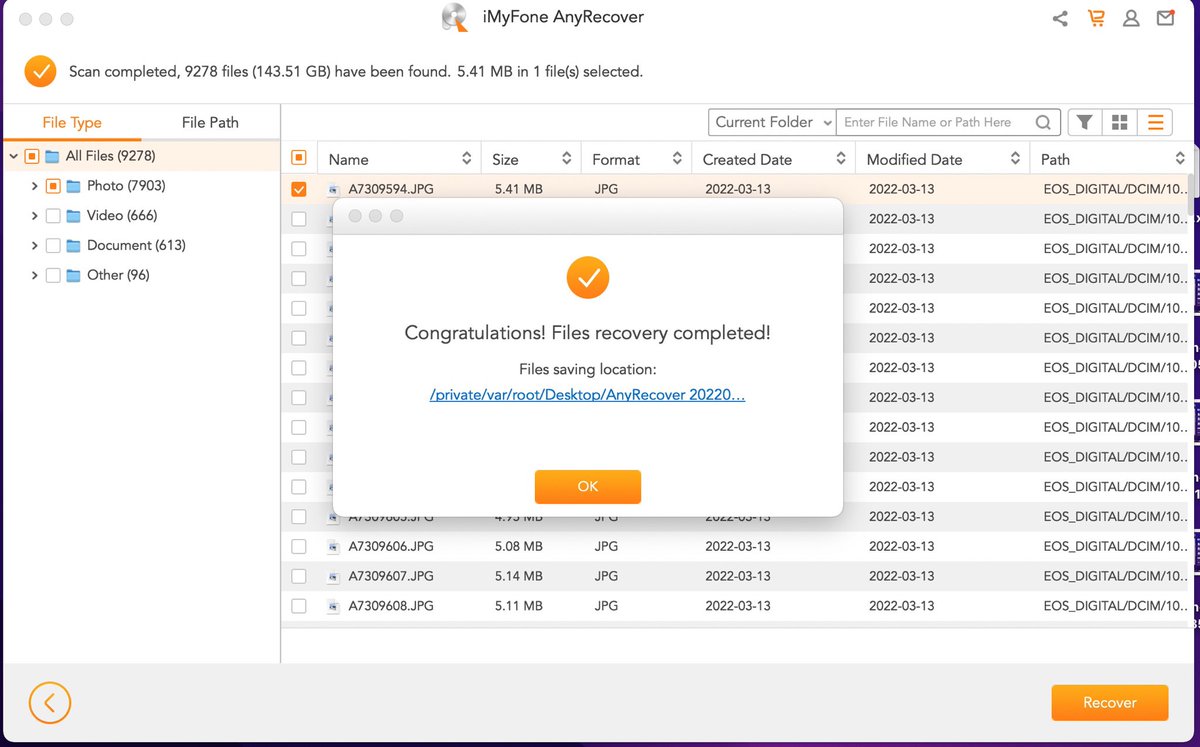This screenshot has height=747, width=1200.
Task: Click the share icon in title bar
Action: [1060, 18]
